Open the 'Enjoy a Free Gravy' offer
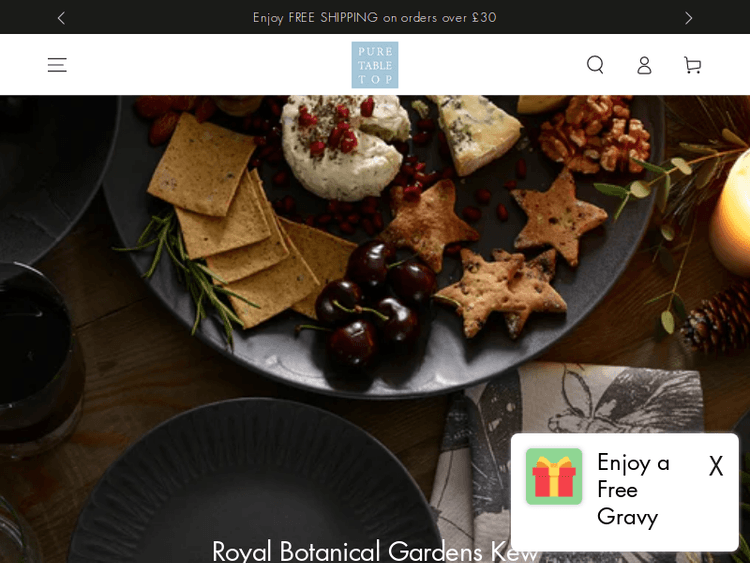Viewport: 750px width, 563px height. click(x=633, y=490)
